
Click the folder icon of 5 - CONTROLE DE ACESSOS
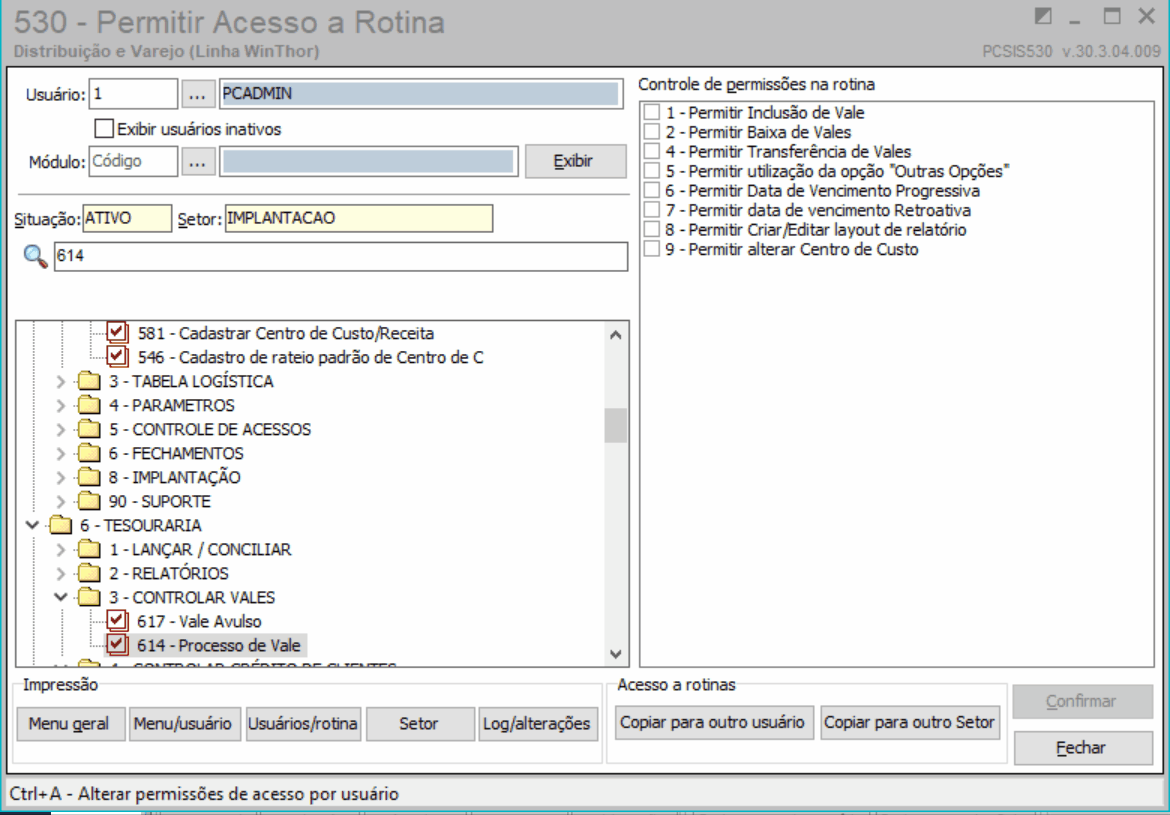tap(90, 430)
